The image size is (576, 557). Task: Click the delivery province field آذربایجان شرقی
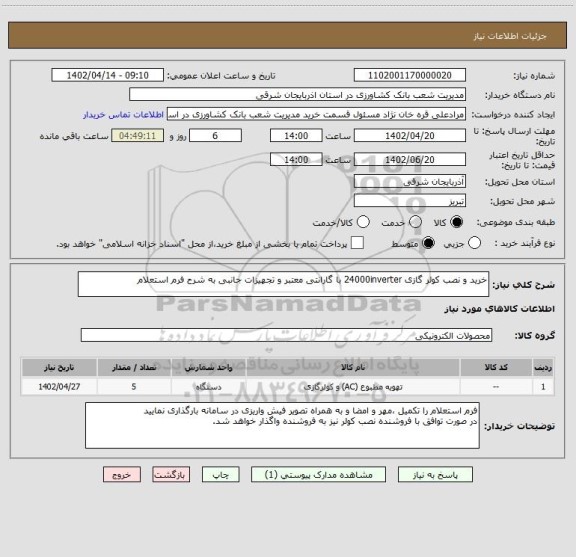coord(410,182)
